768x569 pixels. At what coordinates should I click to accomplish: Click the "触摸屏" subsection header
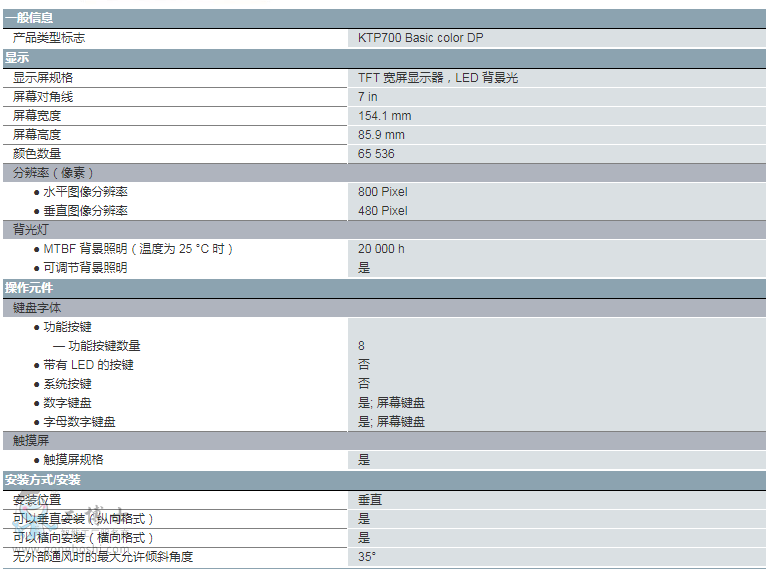30,440
